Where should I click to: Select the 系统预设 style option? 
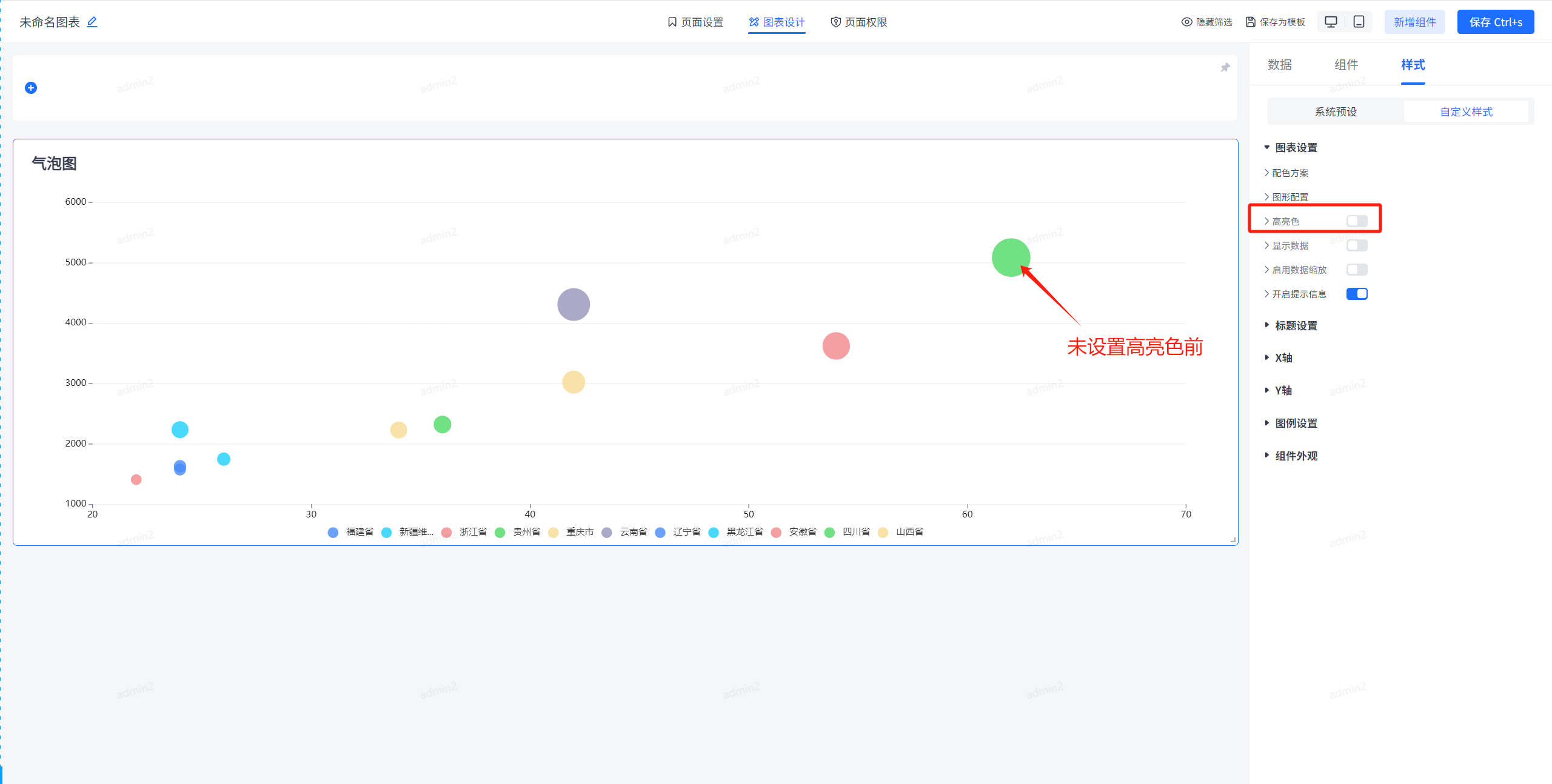click(1336, 111)
